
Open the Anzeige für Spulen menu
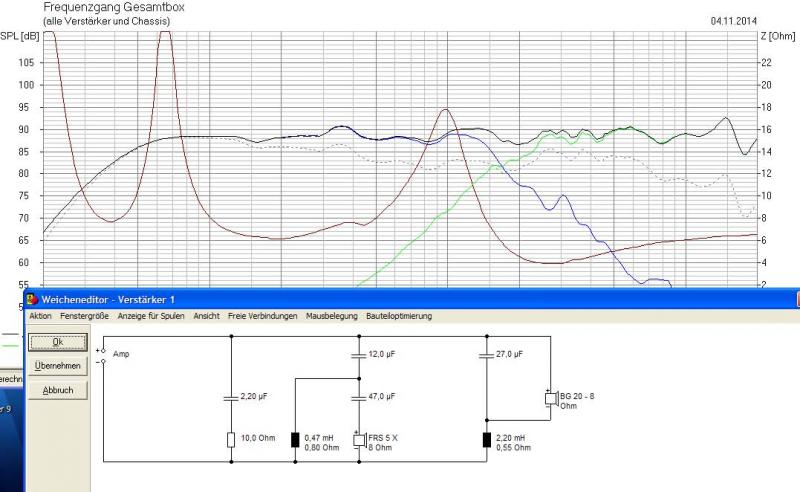click(151, 316)
